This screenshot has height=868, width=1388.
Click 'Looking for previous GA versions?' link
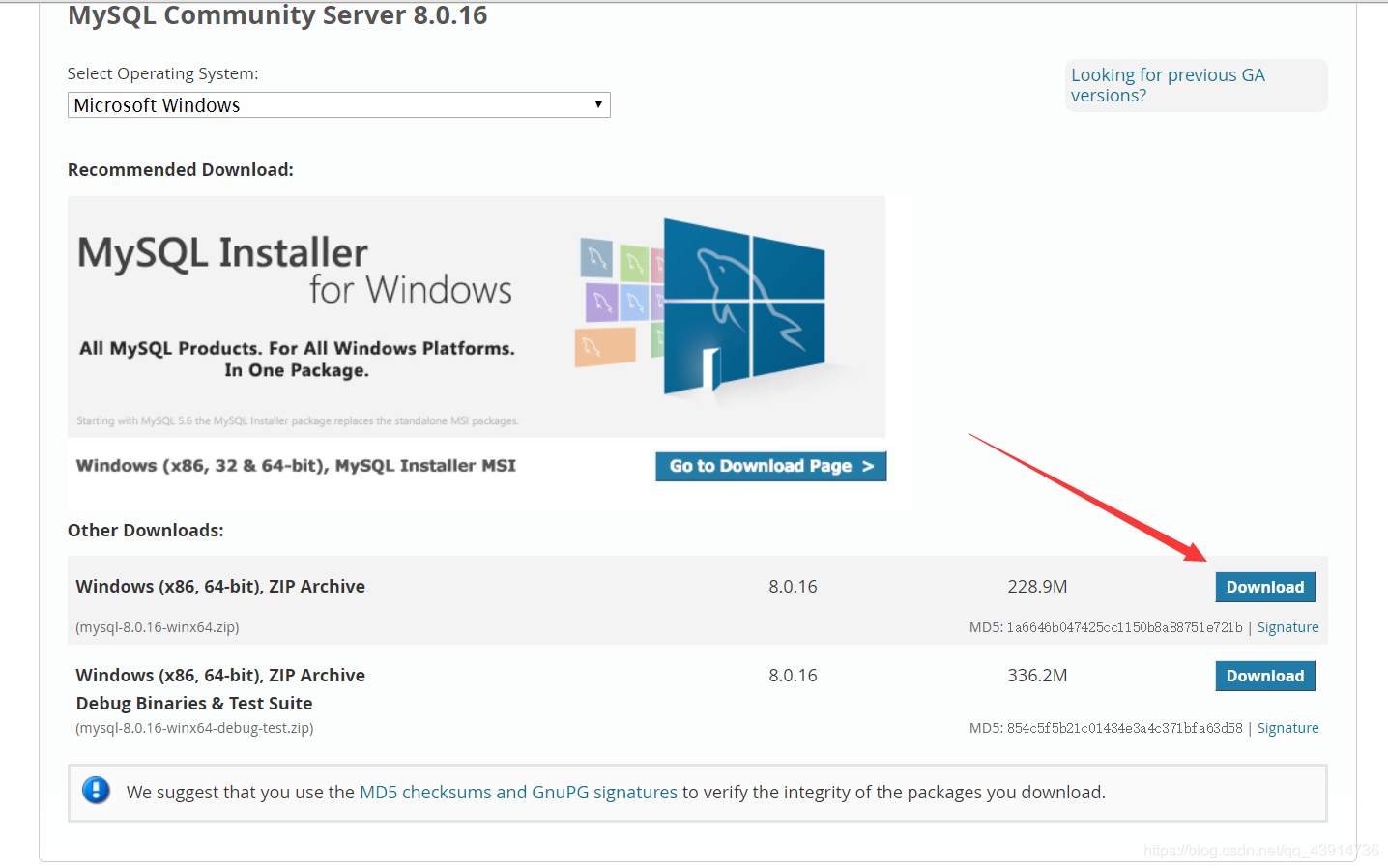pyautogui.click(x=1168, y=85)
